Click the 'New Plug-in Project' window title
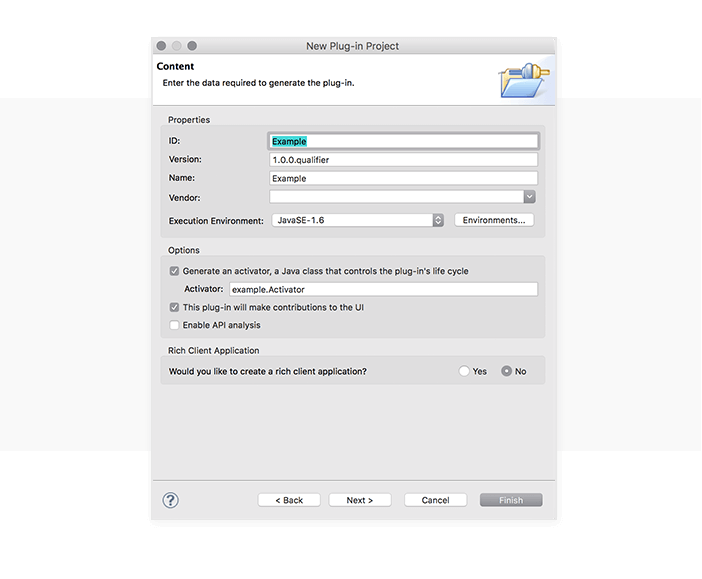Image resolution: width=702 pixels, height=579 pixels. 352,46
